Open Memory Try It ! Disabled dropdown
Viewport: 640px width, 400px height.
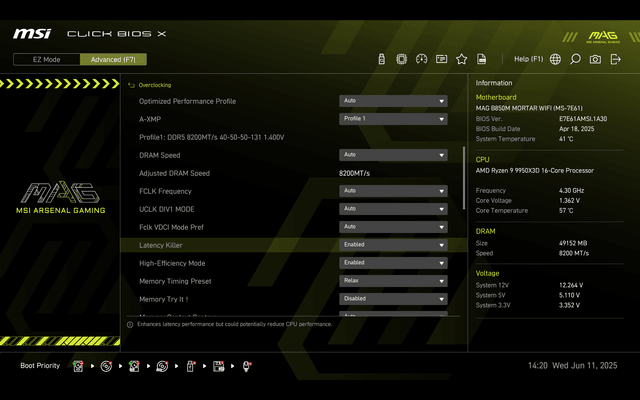393,298
